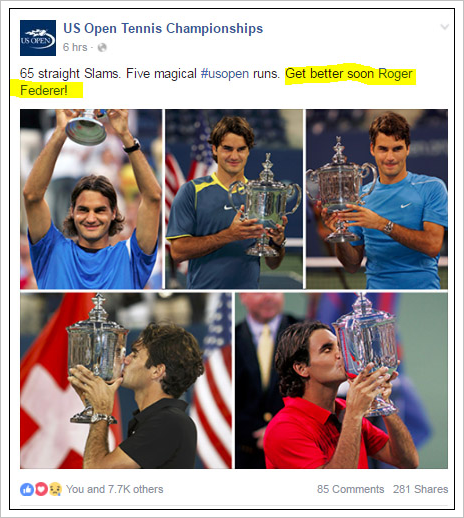Open photo with Swiss flag and trophy kiss
This screenshot has width=464, height=518.
coord(126,381)
